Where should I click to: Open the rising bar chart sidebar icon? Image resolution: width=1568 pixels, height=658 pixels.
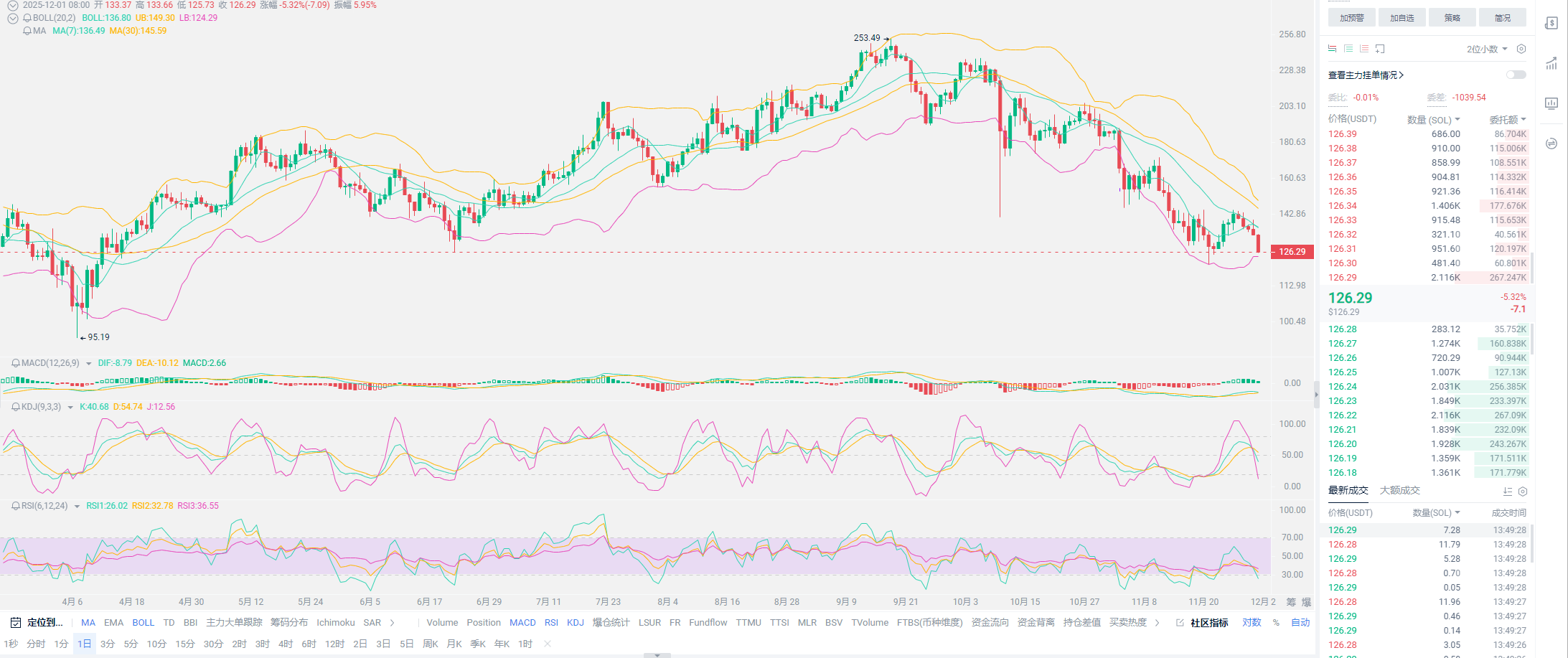[1551, 63]
